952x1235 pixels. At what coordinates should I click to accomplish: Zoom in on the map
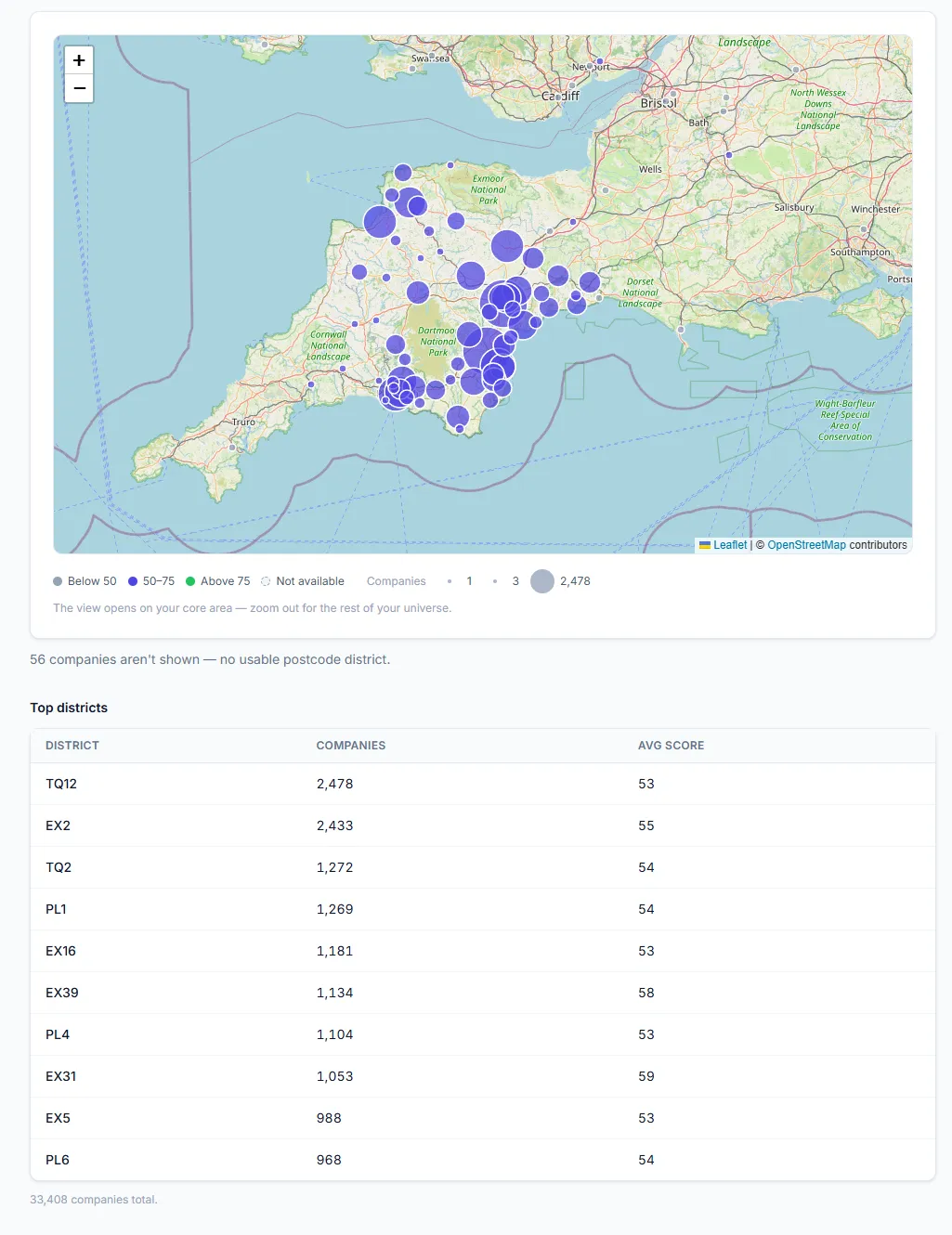pyautogui.click(x=79, y=60)
